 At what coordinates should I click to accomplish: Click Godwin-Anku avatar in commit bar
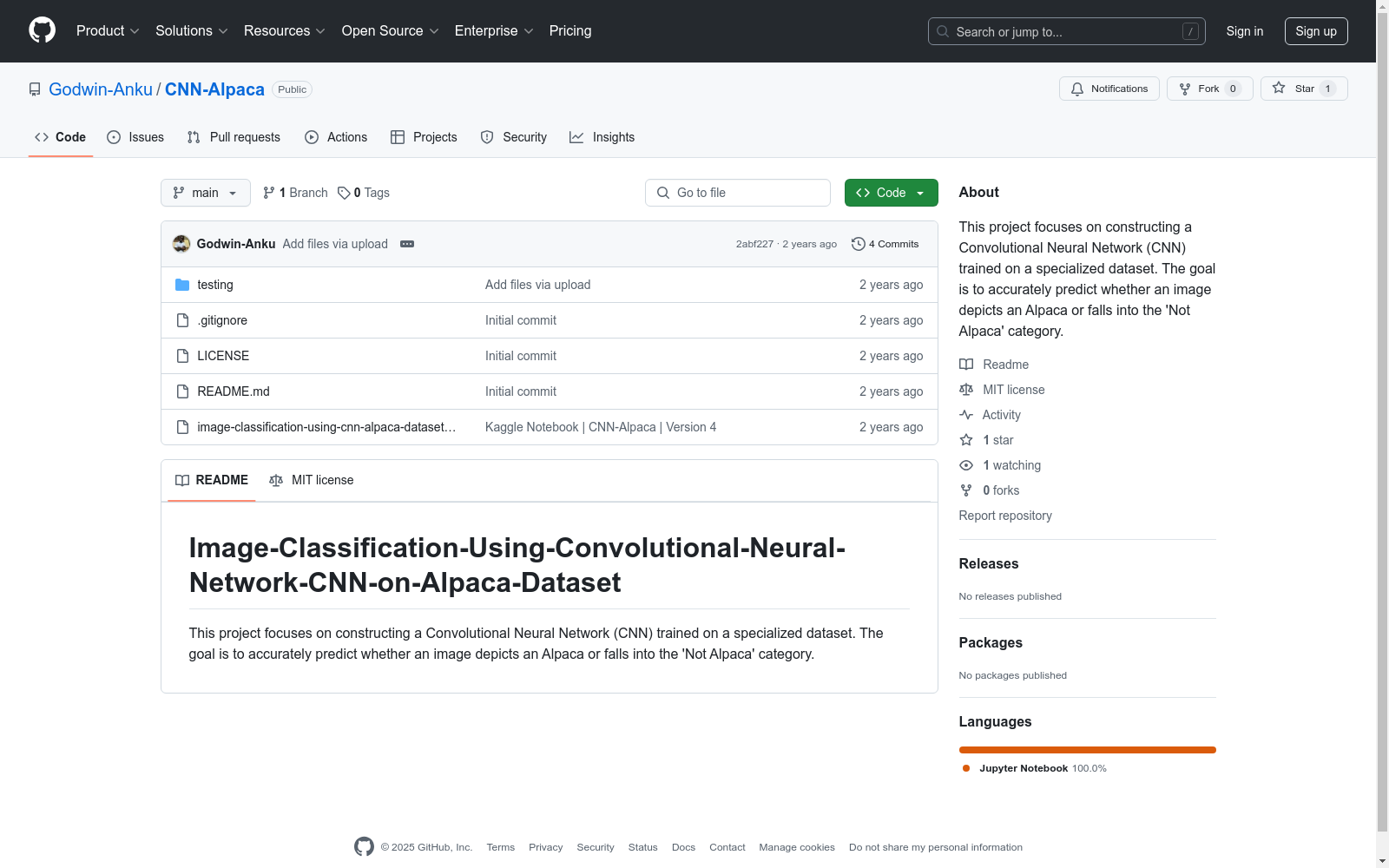(x=181, y=244)
